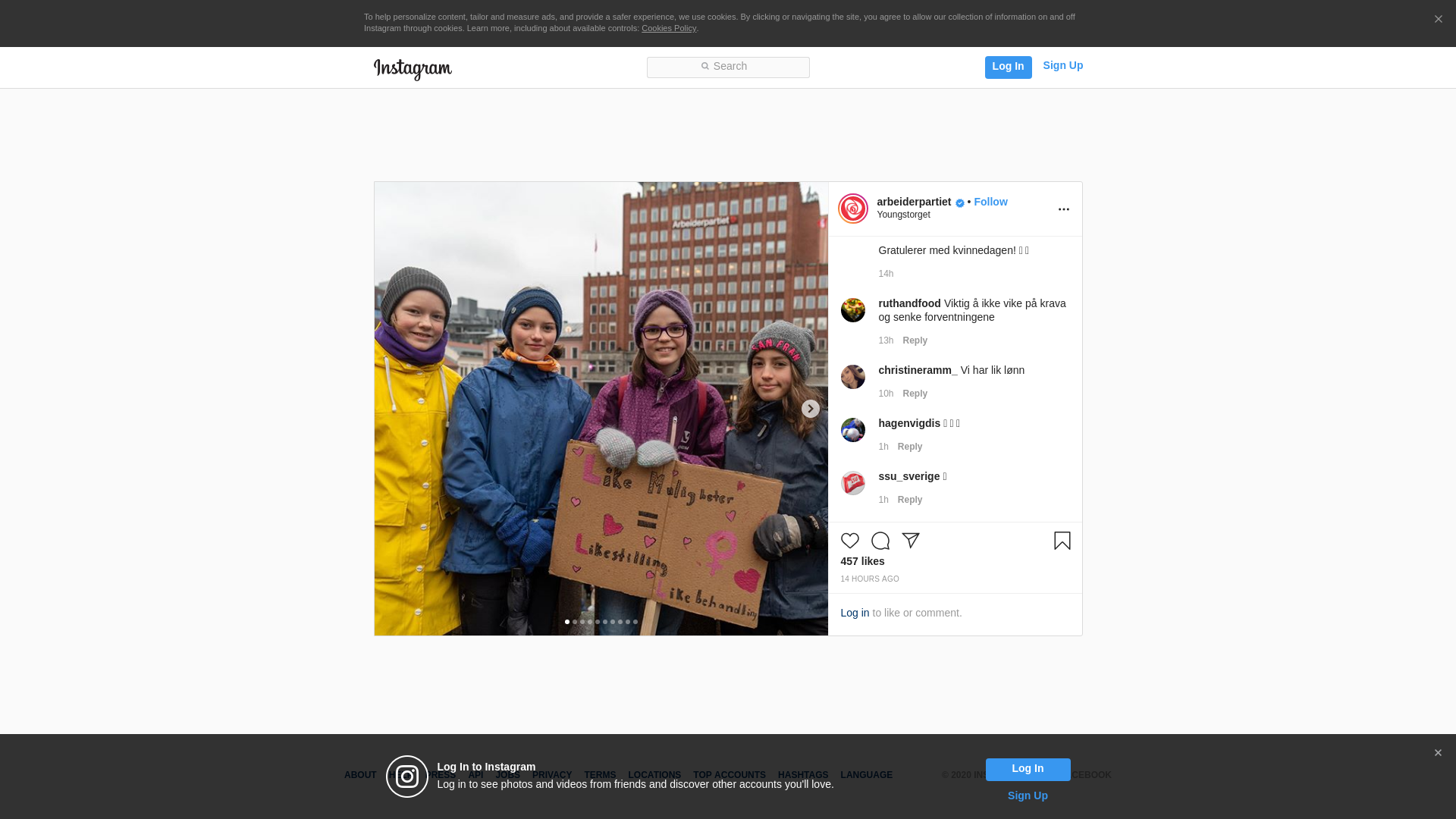The height and width of the screenshot is (819, 1456).
Task: Open the ABOUT footer link
Action: pos(360,775)
